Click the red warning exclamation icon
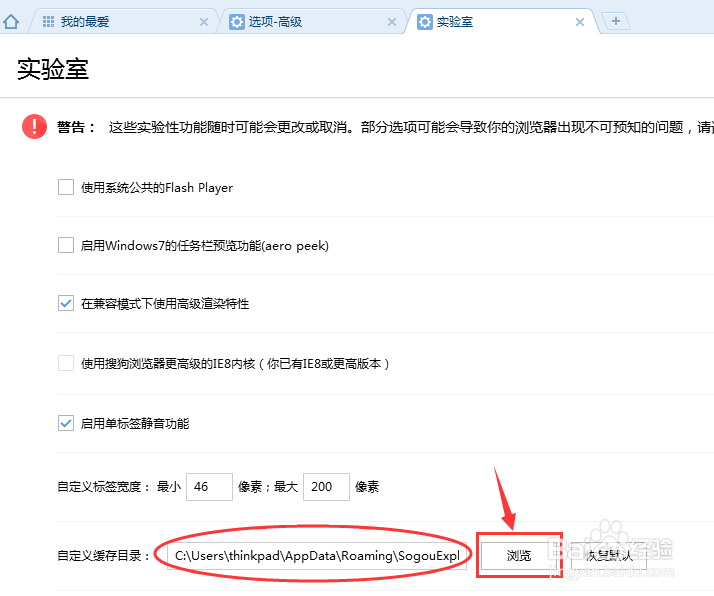The height and width of the screenshot is (596, 714). [35, 126]
